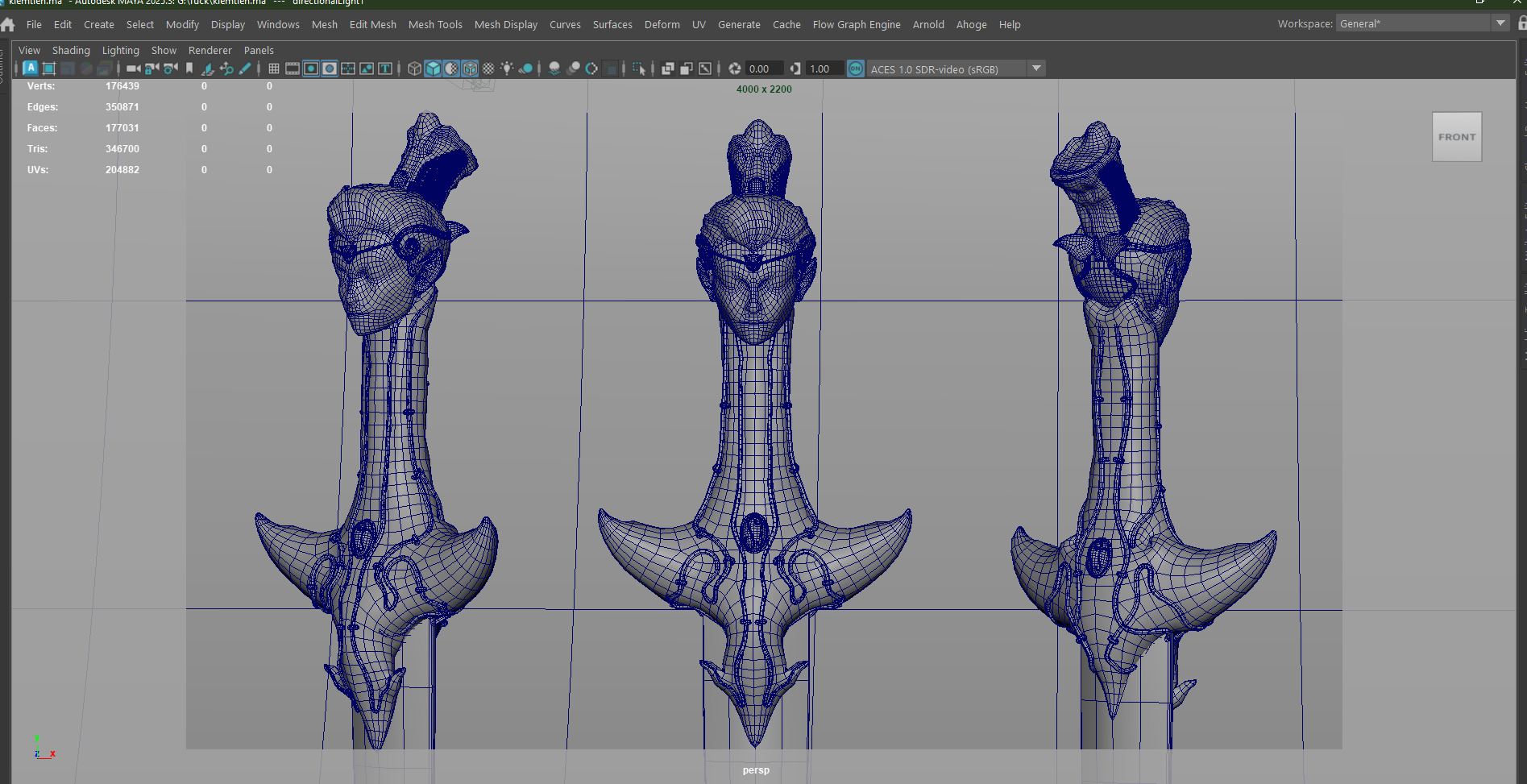Click the Depth of Field icon
This screenshot has height=784, width=1527.
pyautogui.click(x=610, y=68)
